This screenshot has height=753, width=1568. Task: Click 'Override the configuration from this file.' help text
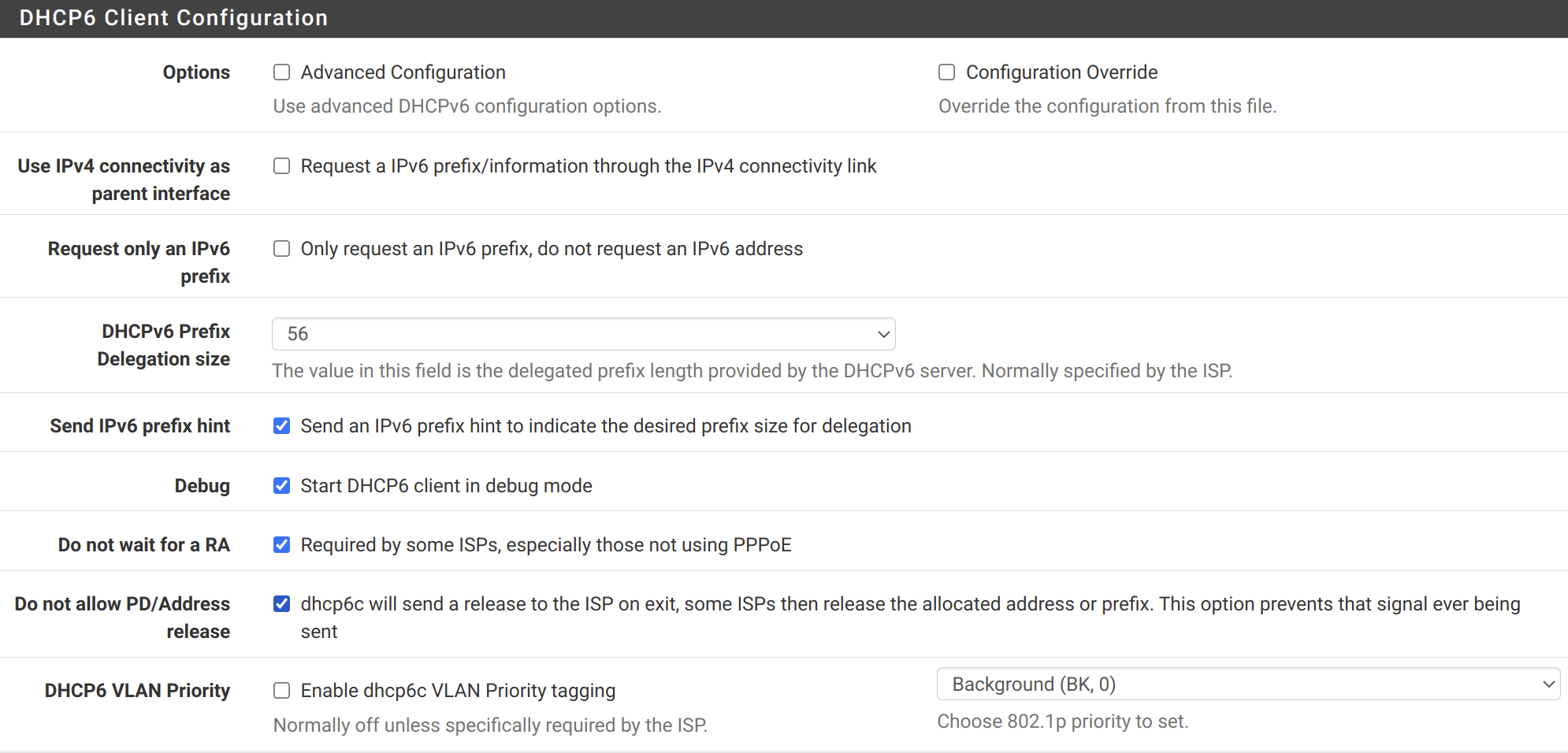1107,106
